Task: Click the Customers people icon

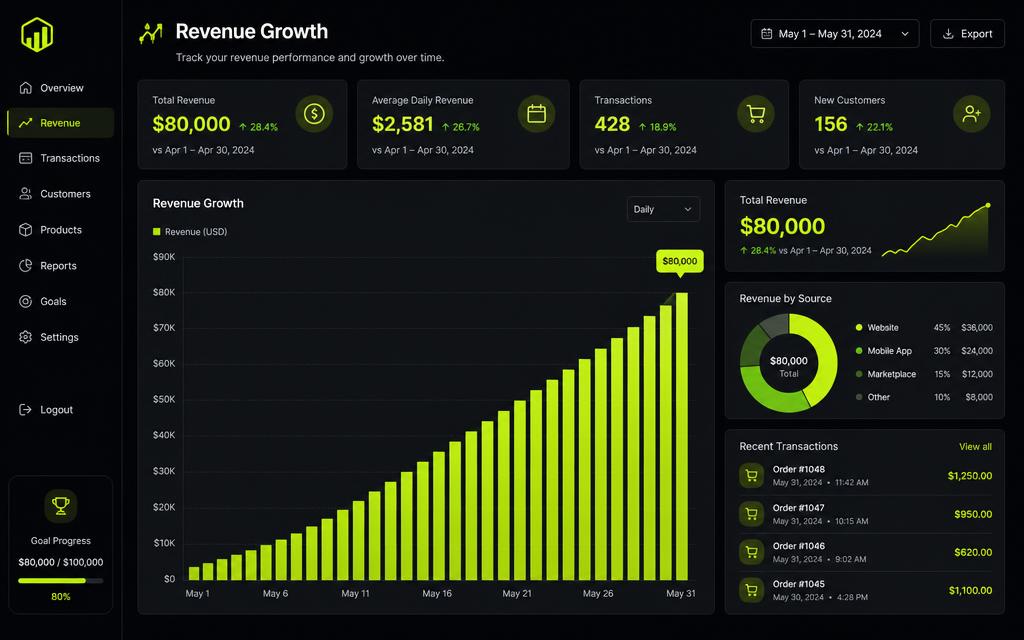Action: point(25,193)
